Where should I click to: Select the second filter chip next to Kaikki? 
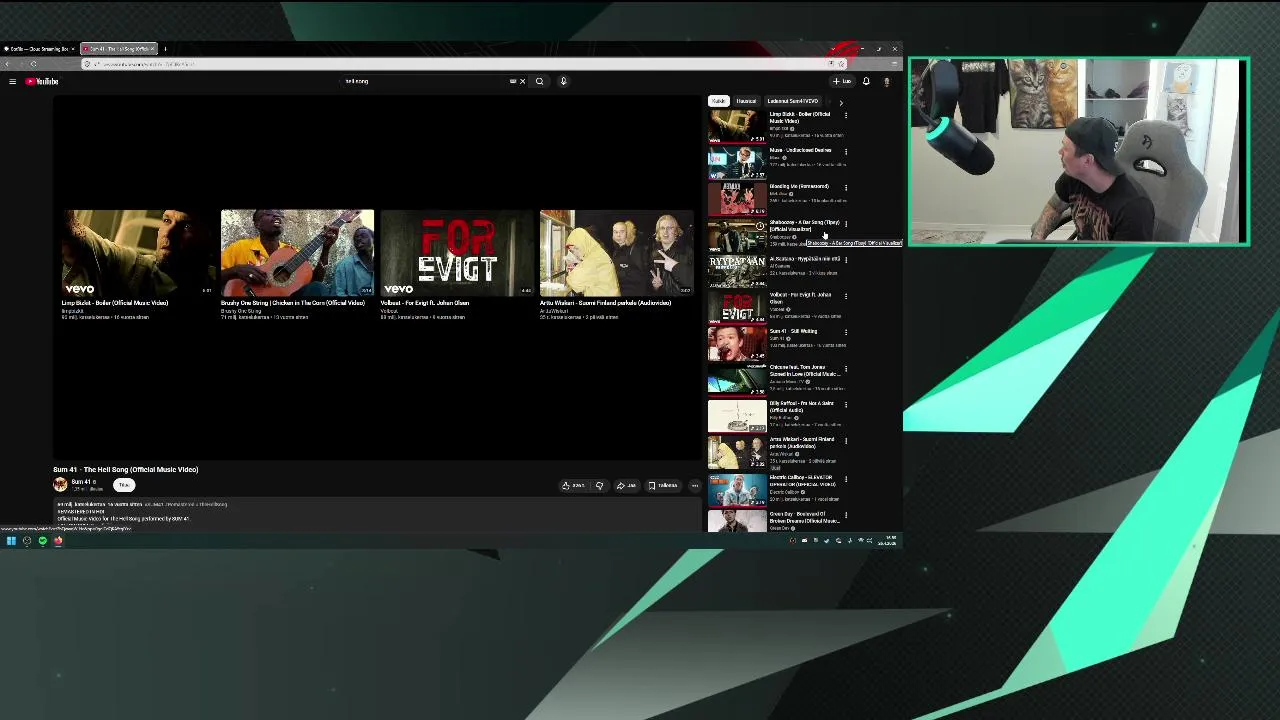pos(746,101)
